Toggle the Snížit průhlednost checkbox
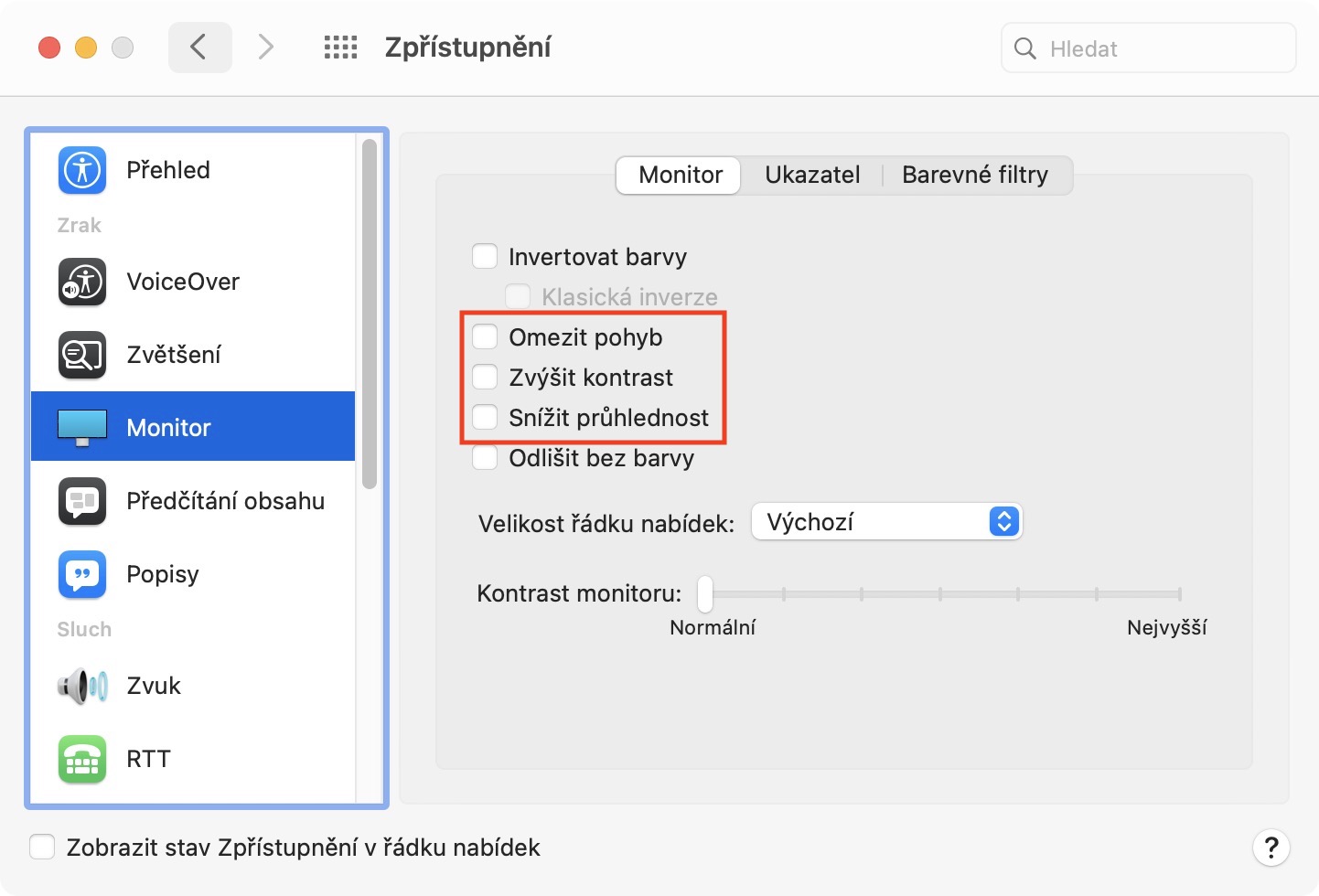 (485, 418)
